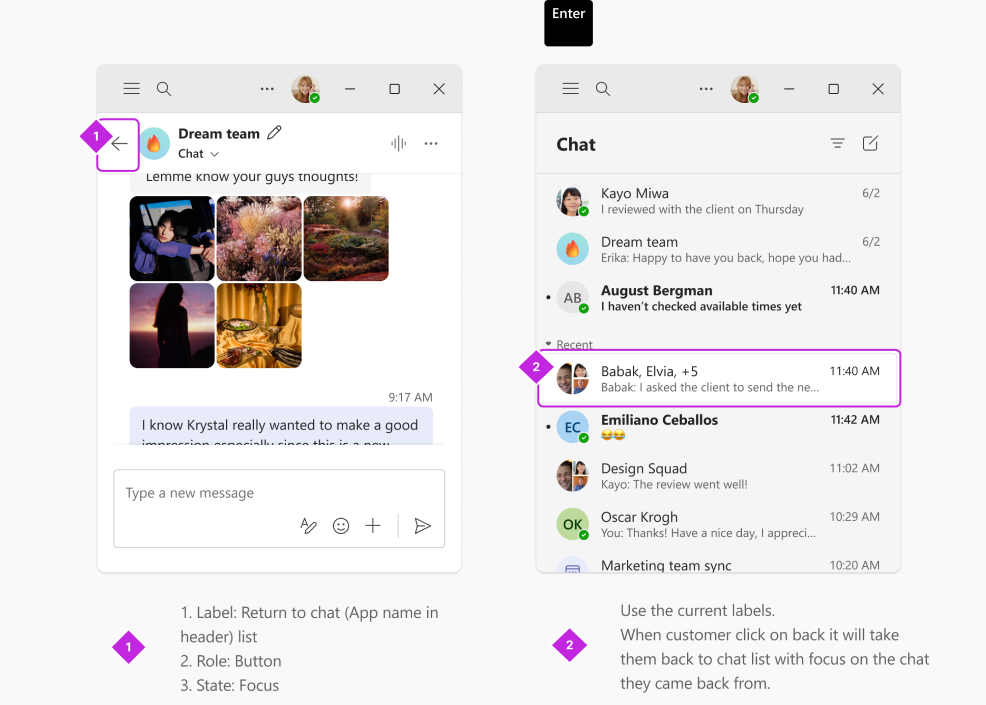
Task: Click profile avatar in Dream team window
Action: click(306, 89)
